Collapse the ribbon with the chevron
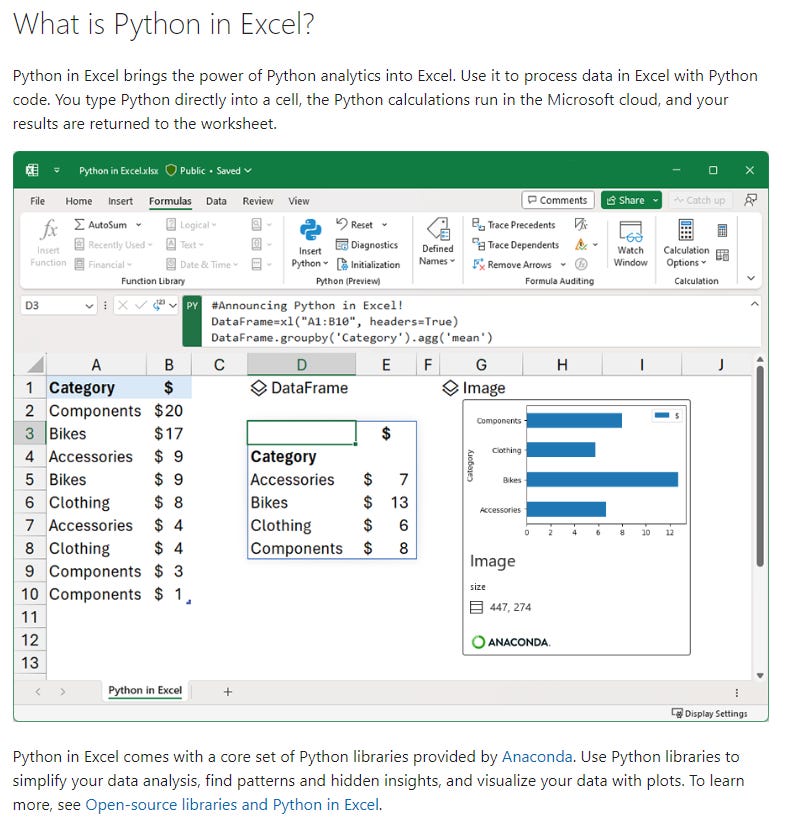The height and width of the screenshot is (828, 792). 751,278
